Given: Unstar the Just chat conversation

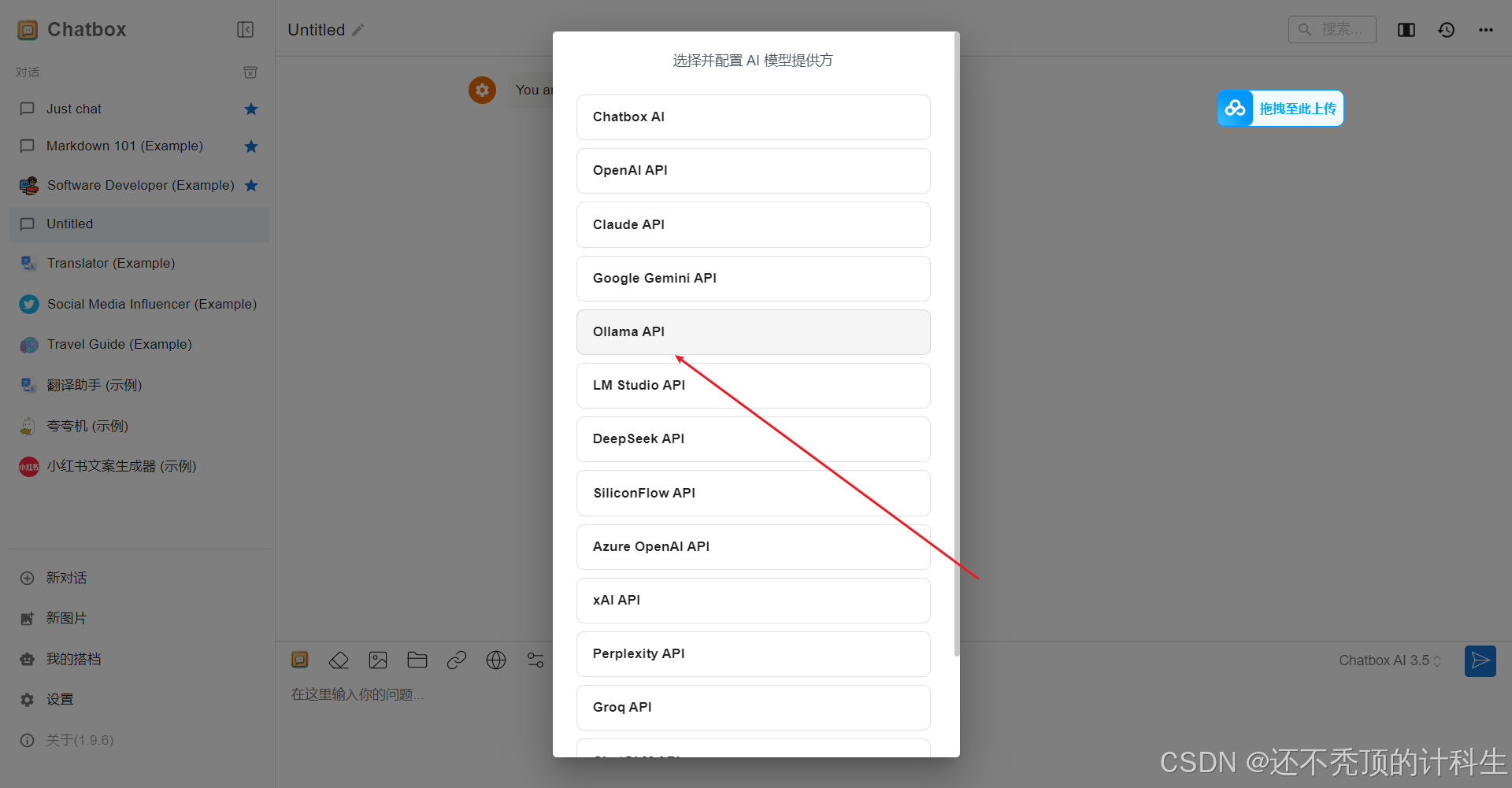Looking at the screenshot, I should click(251, 109).
